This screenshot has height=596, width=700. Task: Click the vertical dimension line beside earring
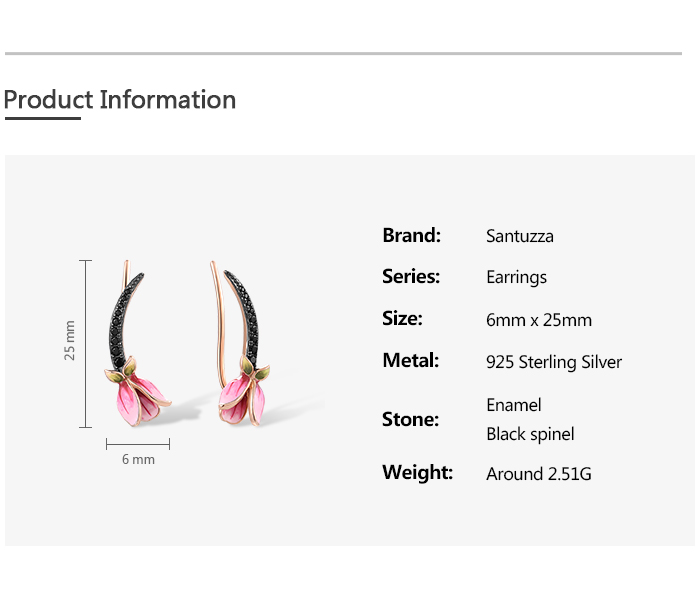tap(85, 344)
